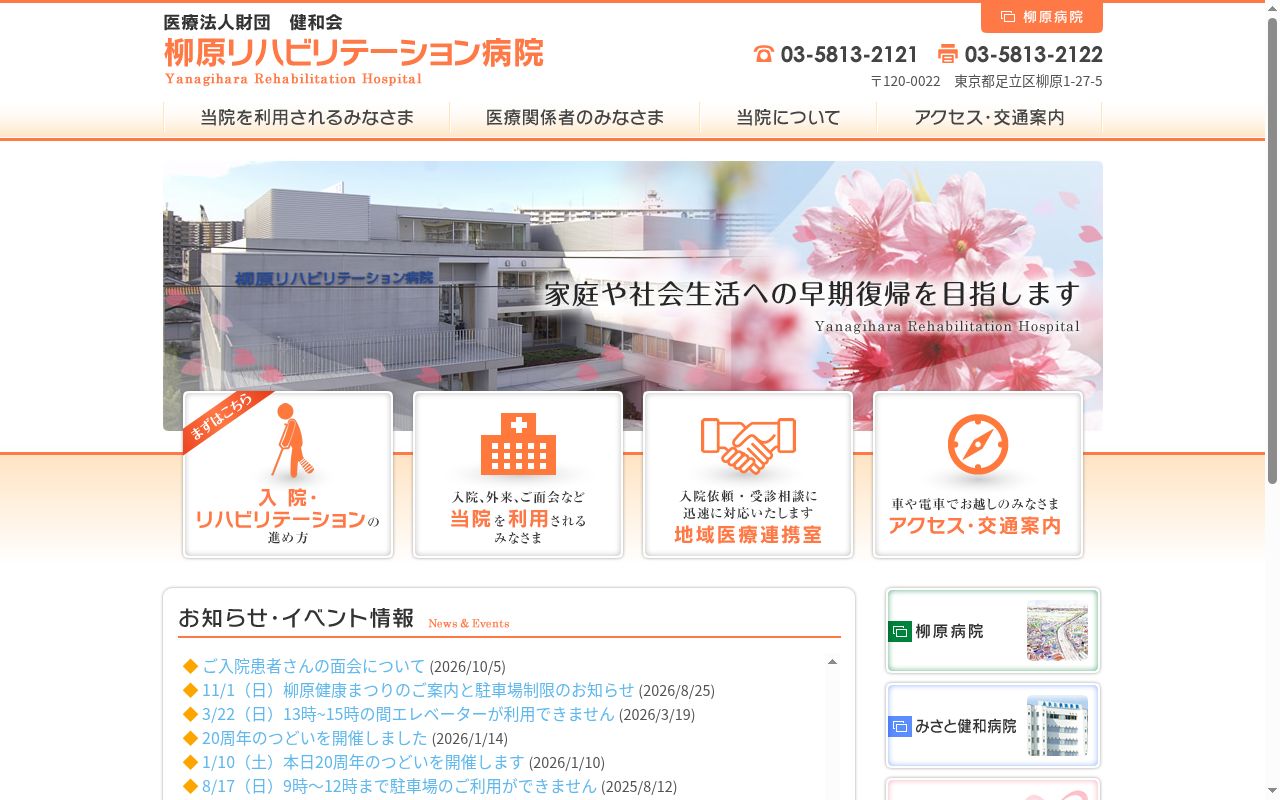The image size is (1280, 800).
Task: Open the 当院を利用されるみなさま menu
Action: coord(307,118)
